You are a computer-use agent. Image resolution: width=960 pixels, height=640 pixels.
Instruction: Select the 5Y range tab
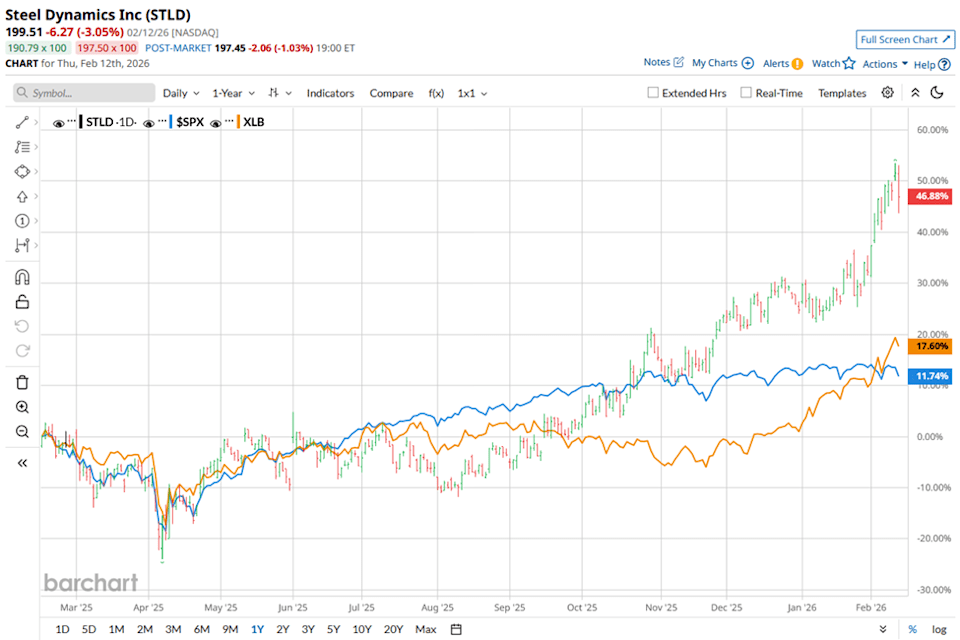click(x=334, y=629)
